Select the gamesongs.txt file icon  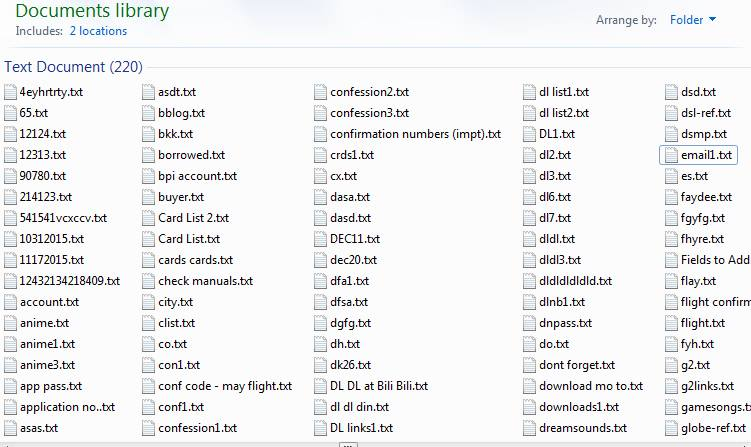pyautogui.click(x=672, y=407)
